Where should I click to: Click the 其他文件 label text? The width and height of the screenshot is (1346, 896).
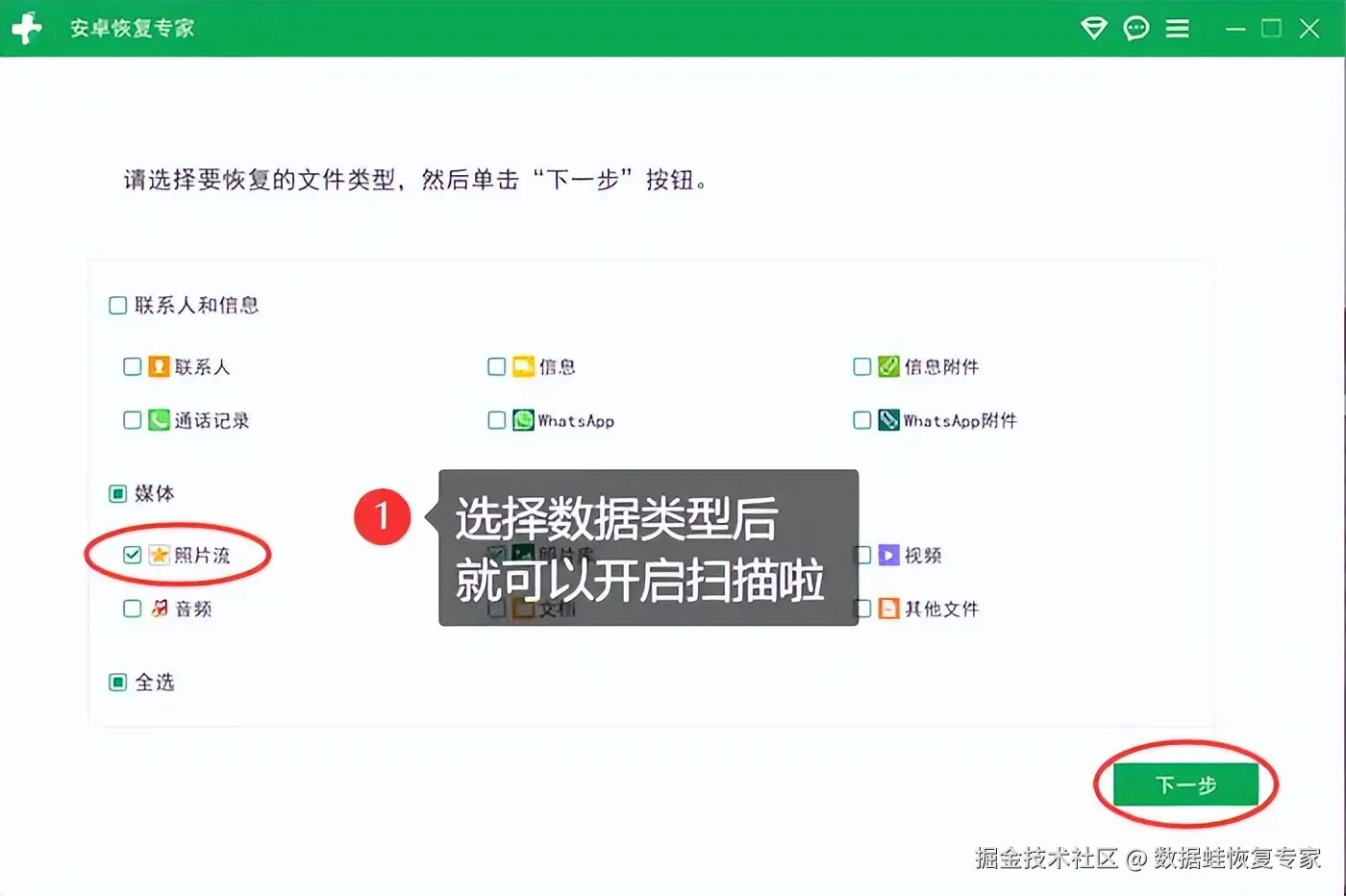pyautogui.click(x=941, y=609)
